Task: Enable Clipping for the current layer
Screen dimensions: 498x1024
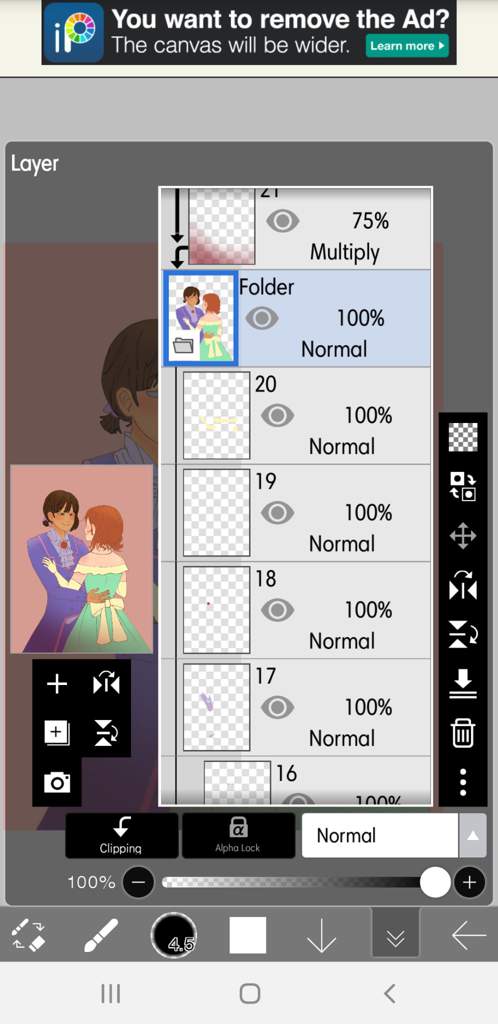Action: click(121, 835)
